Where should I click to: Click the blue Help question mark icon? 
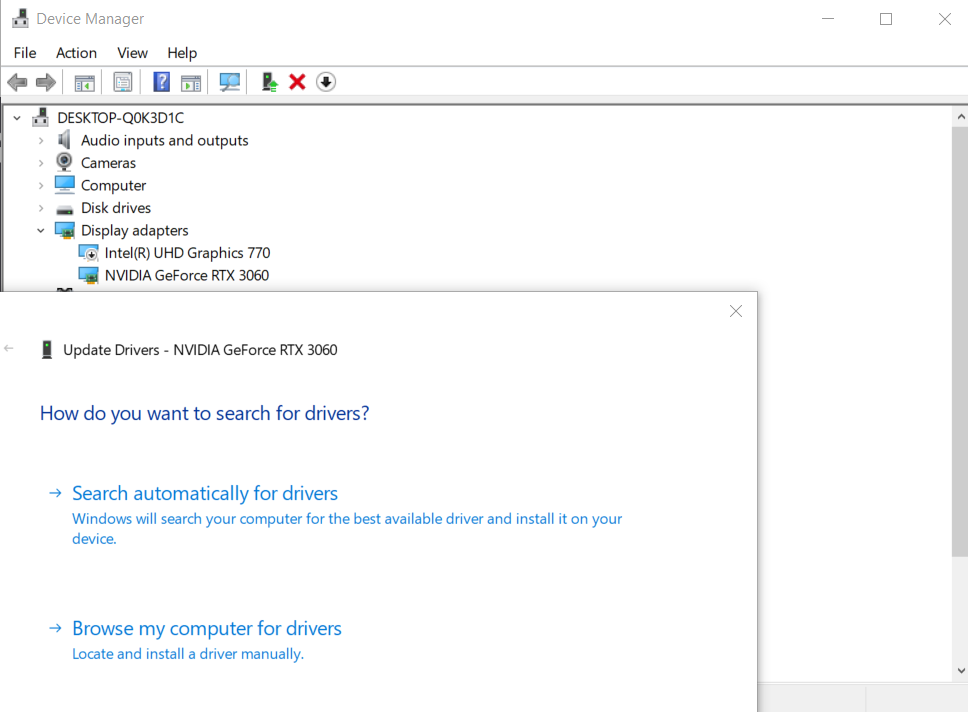(x=161, y=82)
